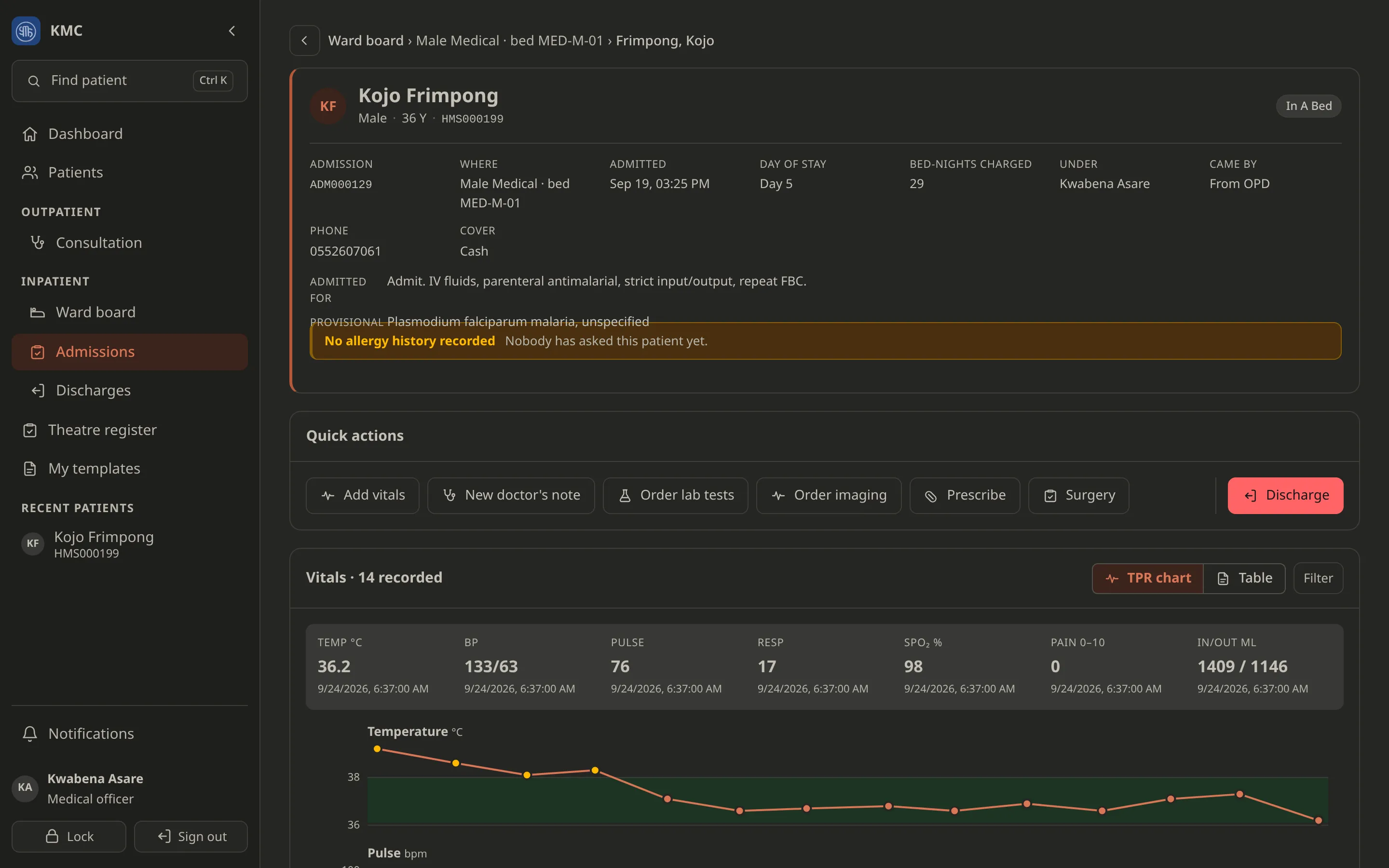Click the pill icon on Prescribe
1389x868 pixels.
931,496
